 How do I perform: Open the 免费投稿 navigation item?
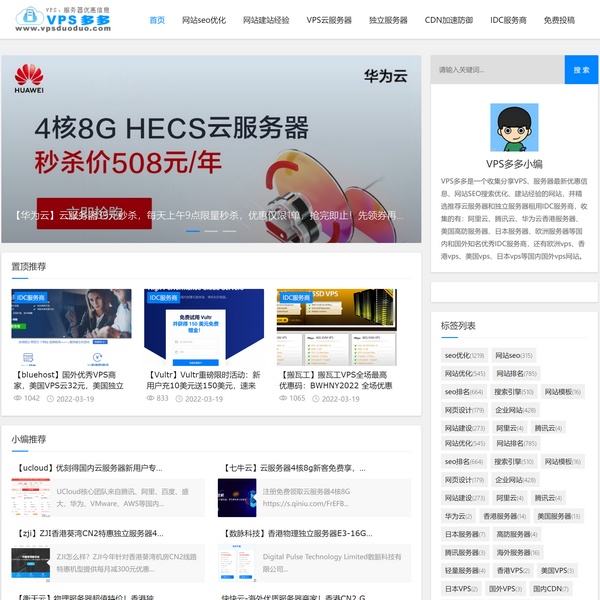click(x=559, y=20)
